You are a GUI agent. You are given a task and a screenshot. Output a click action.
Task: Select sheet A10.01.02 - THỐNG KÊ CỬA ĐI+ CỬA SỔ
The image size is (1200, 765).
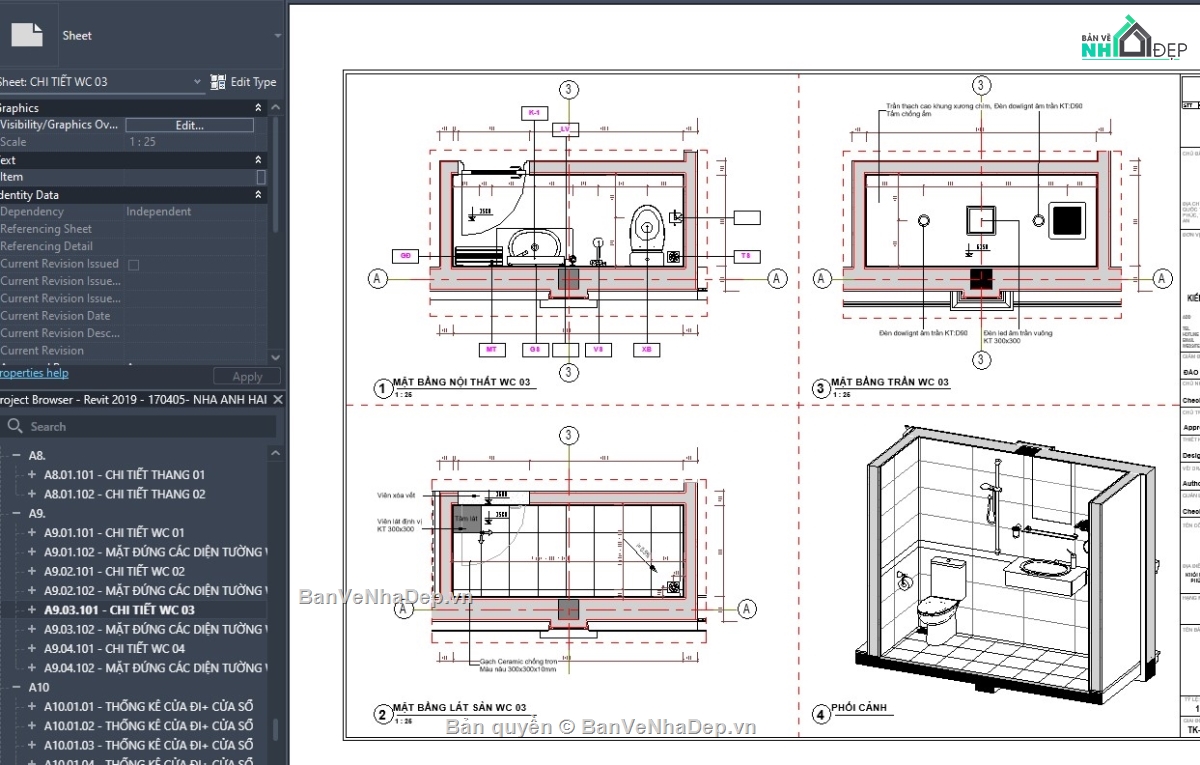click(x=148, y=726)
